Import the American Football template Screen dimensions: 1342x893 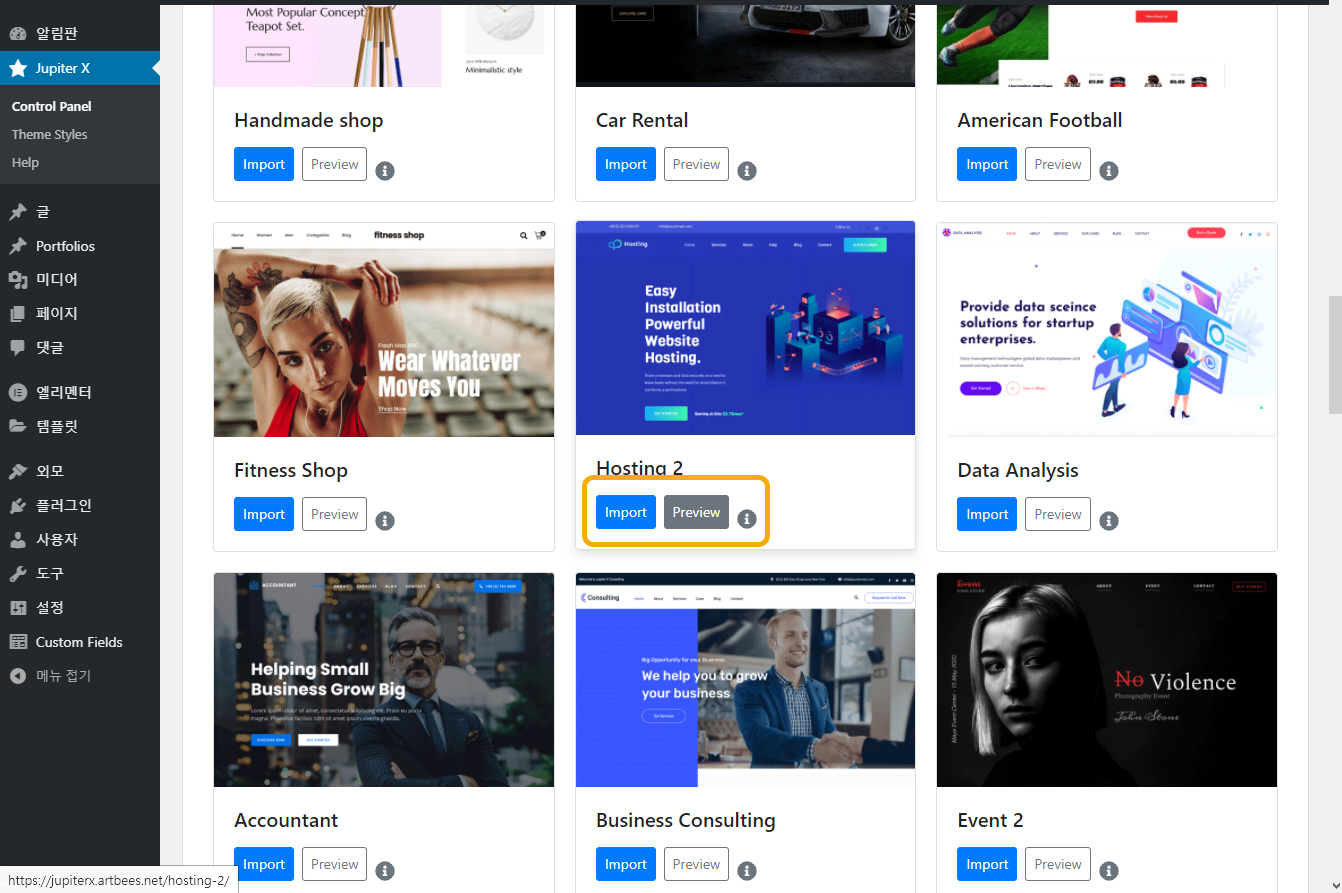[987, 164]
